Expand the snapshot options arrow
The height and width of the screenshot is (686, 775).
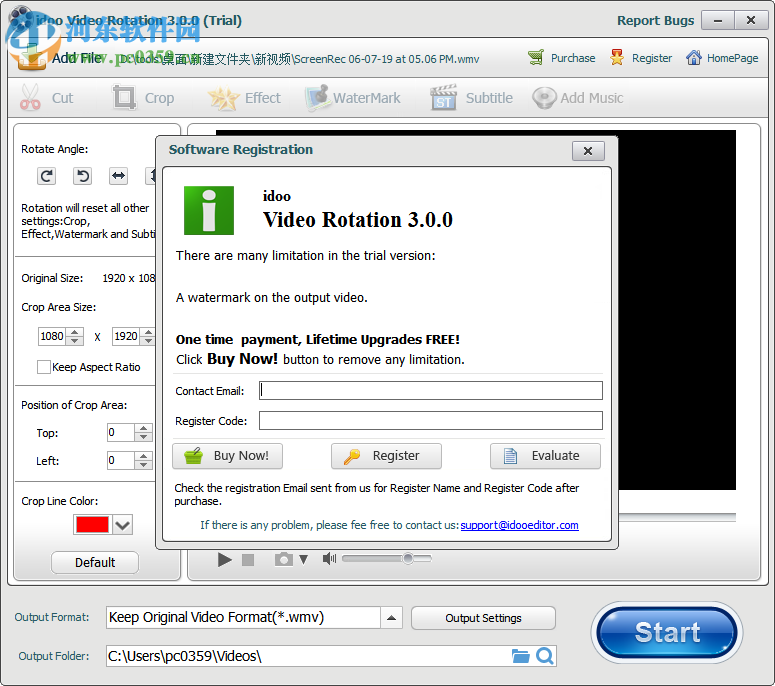303,559
